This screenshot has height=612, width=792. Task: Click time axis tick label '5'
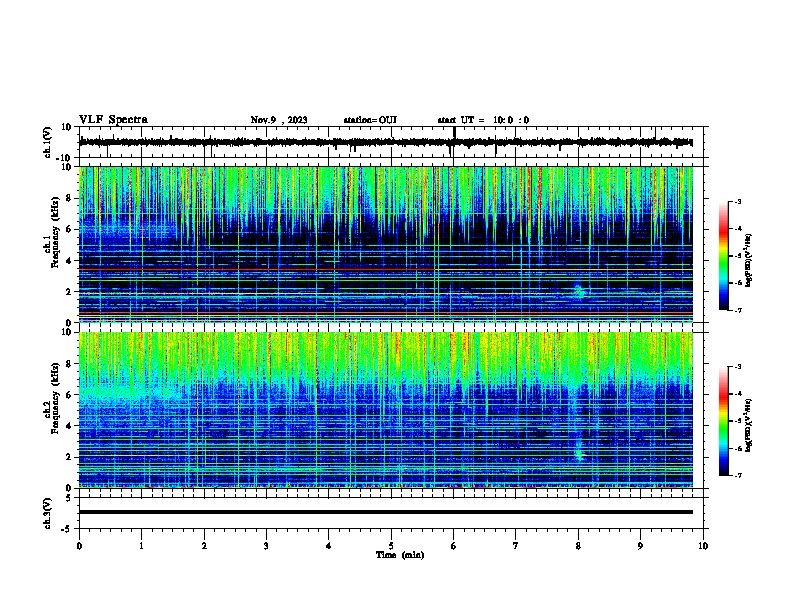point(391,546)
